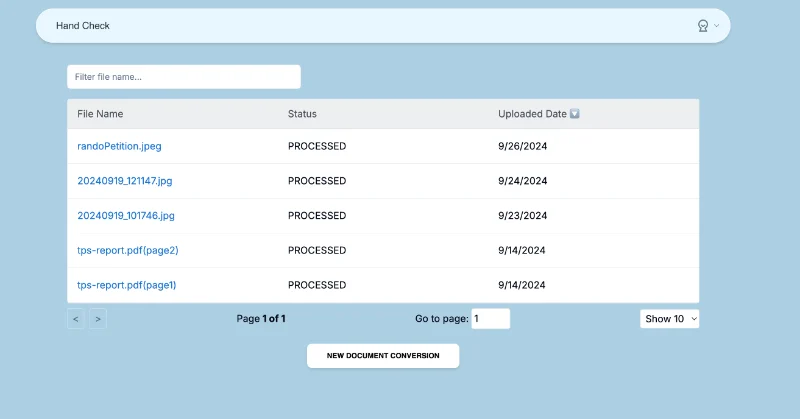Click the Status column header
The image size is (800, 419).
tap(302, 114)
